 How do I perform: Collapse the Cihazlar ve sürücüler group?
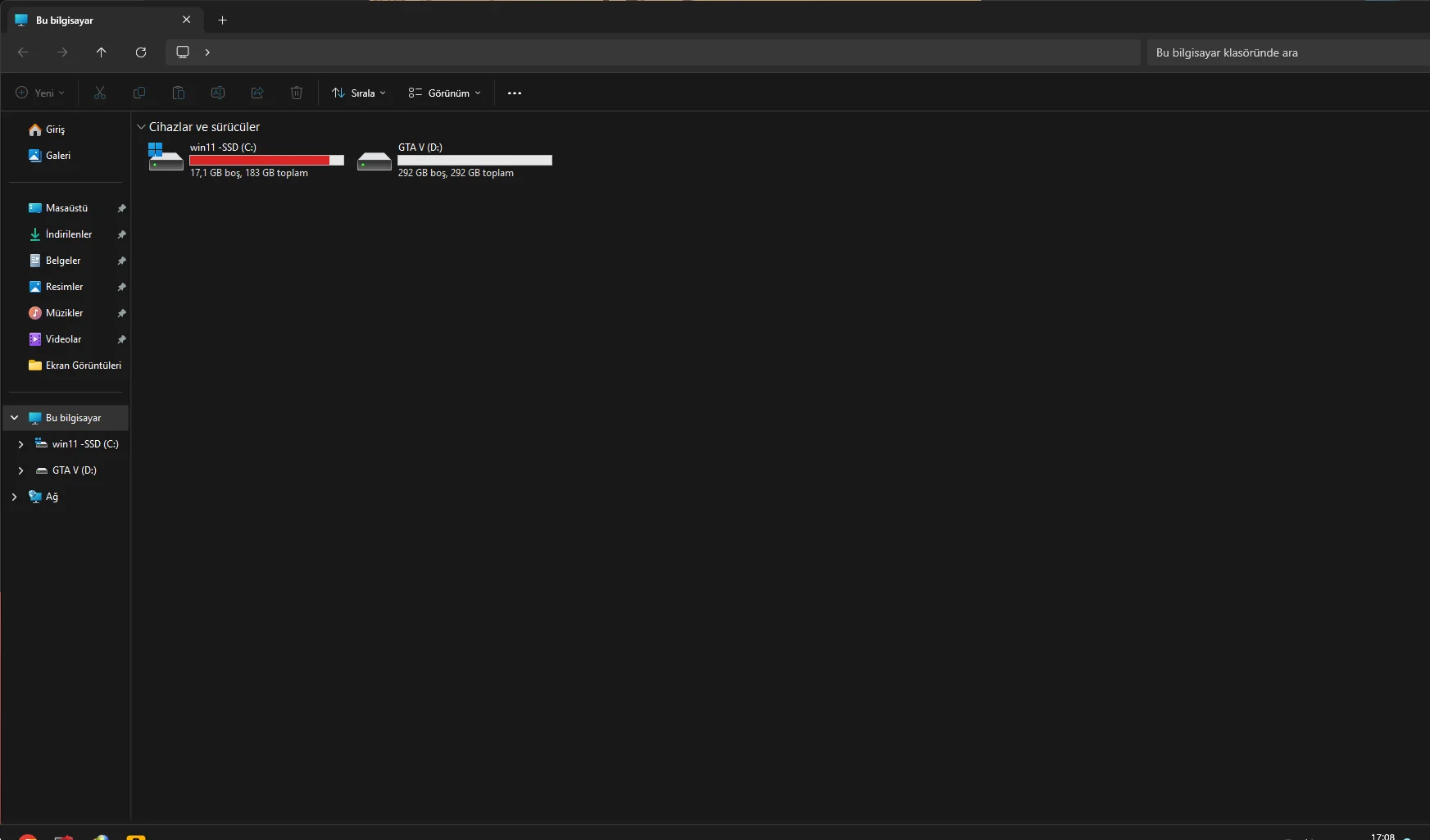pyautogui.click(x=141, y=127)
